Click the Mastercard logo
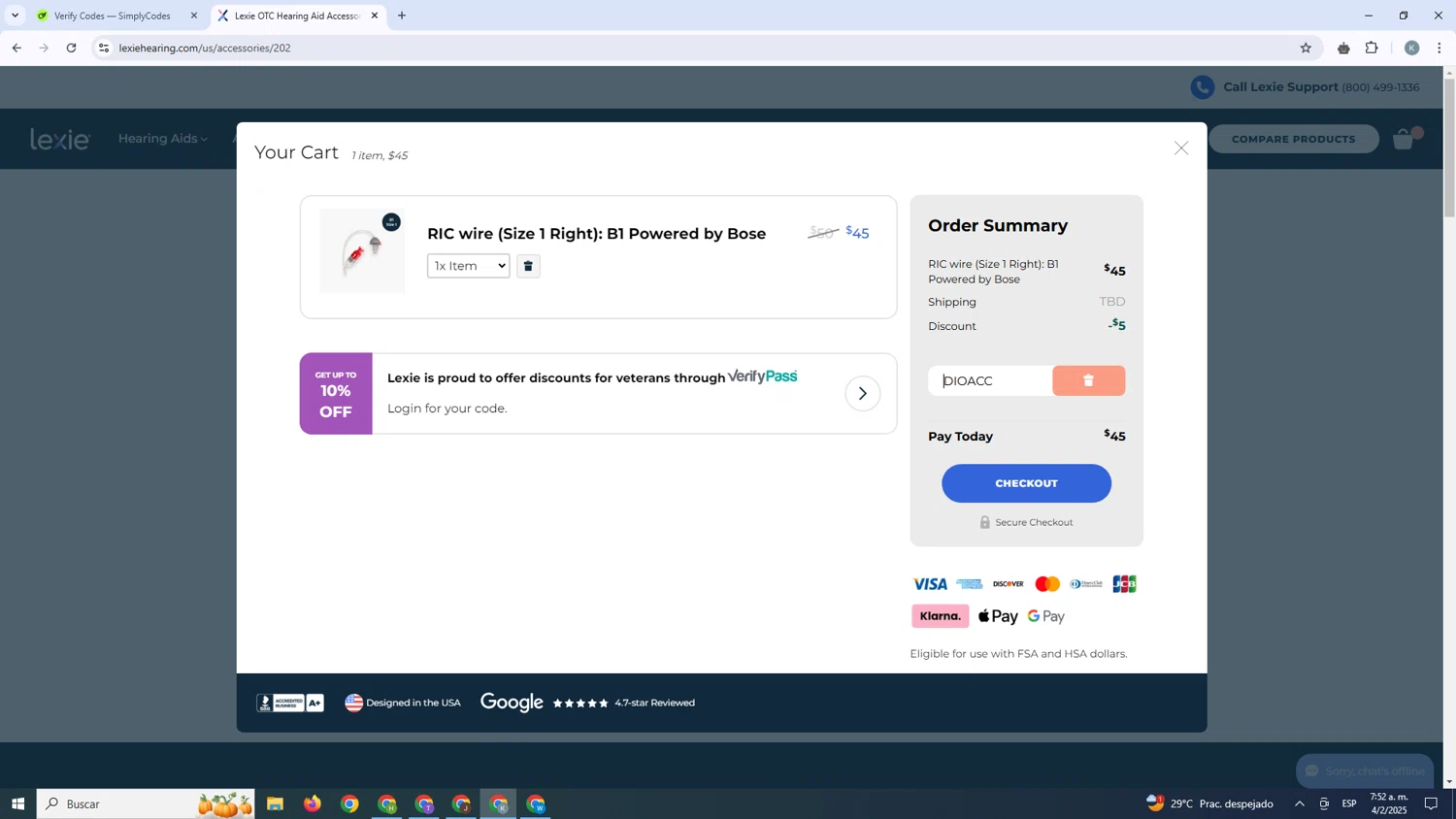1456x819 pixels. (1047, 584)
